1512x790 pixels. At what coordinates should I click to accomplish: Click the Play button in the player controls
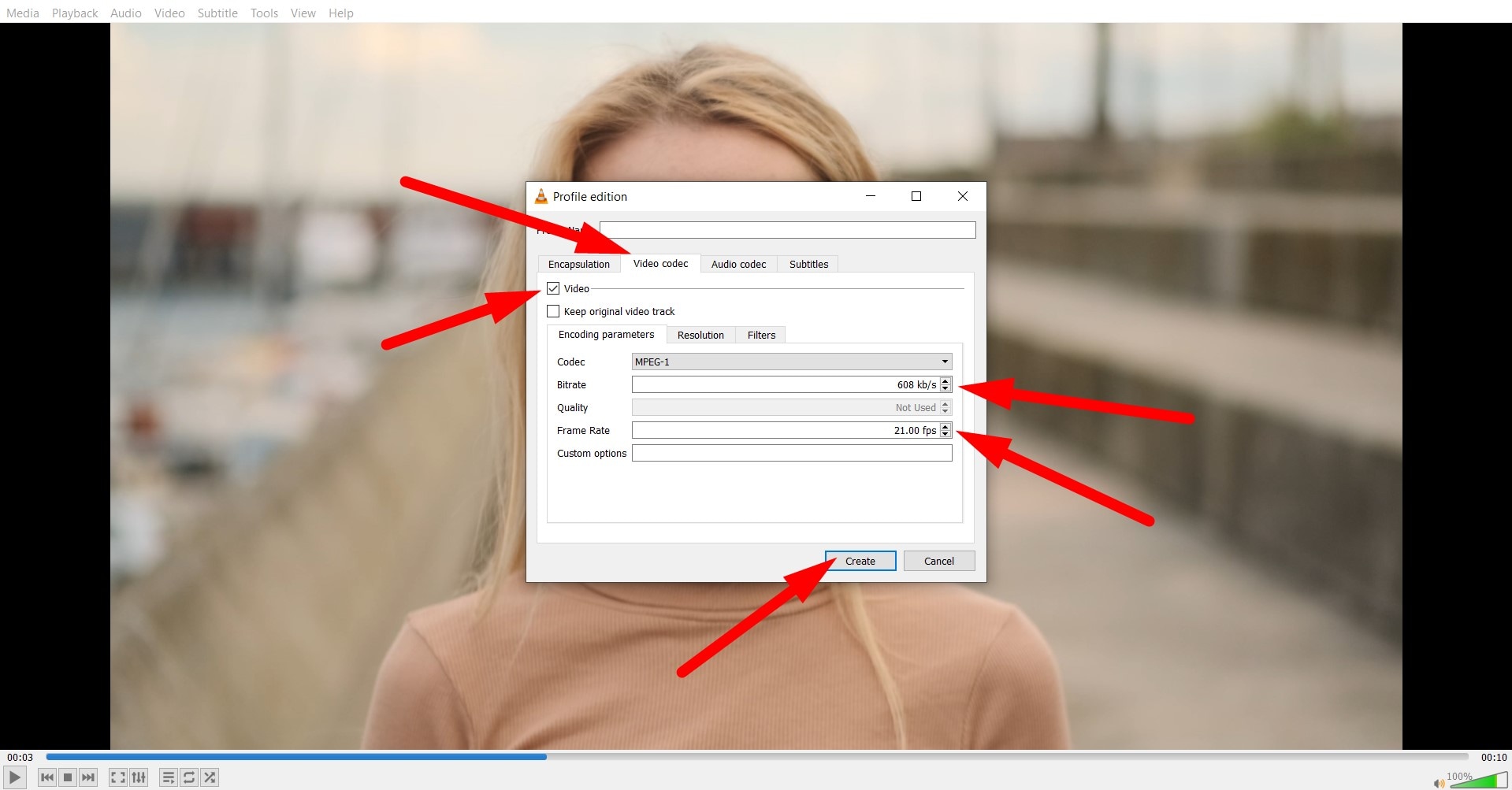14,777
